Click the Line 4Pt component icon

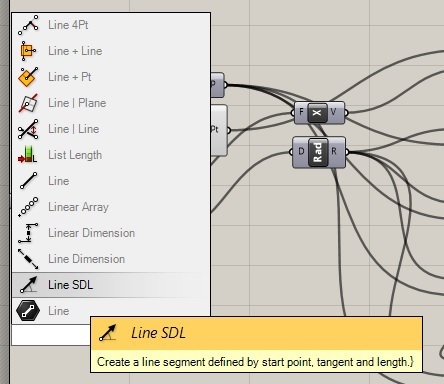point(28,25)
